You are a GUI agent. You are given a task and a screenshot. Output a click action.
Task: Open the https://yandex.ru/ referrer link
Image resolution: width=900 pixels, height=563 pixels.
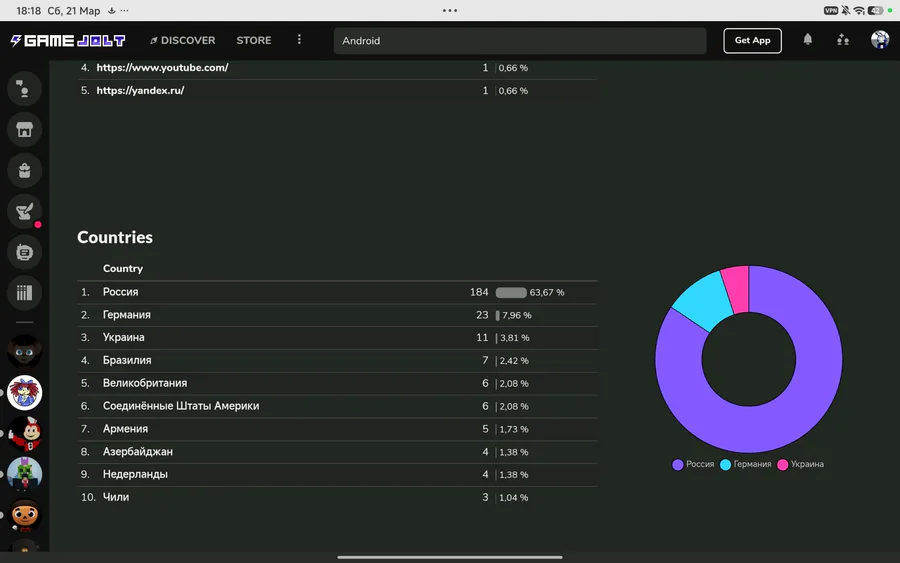(x=140, y=90)
